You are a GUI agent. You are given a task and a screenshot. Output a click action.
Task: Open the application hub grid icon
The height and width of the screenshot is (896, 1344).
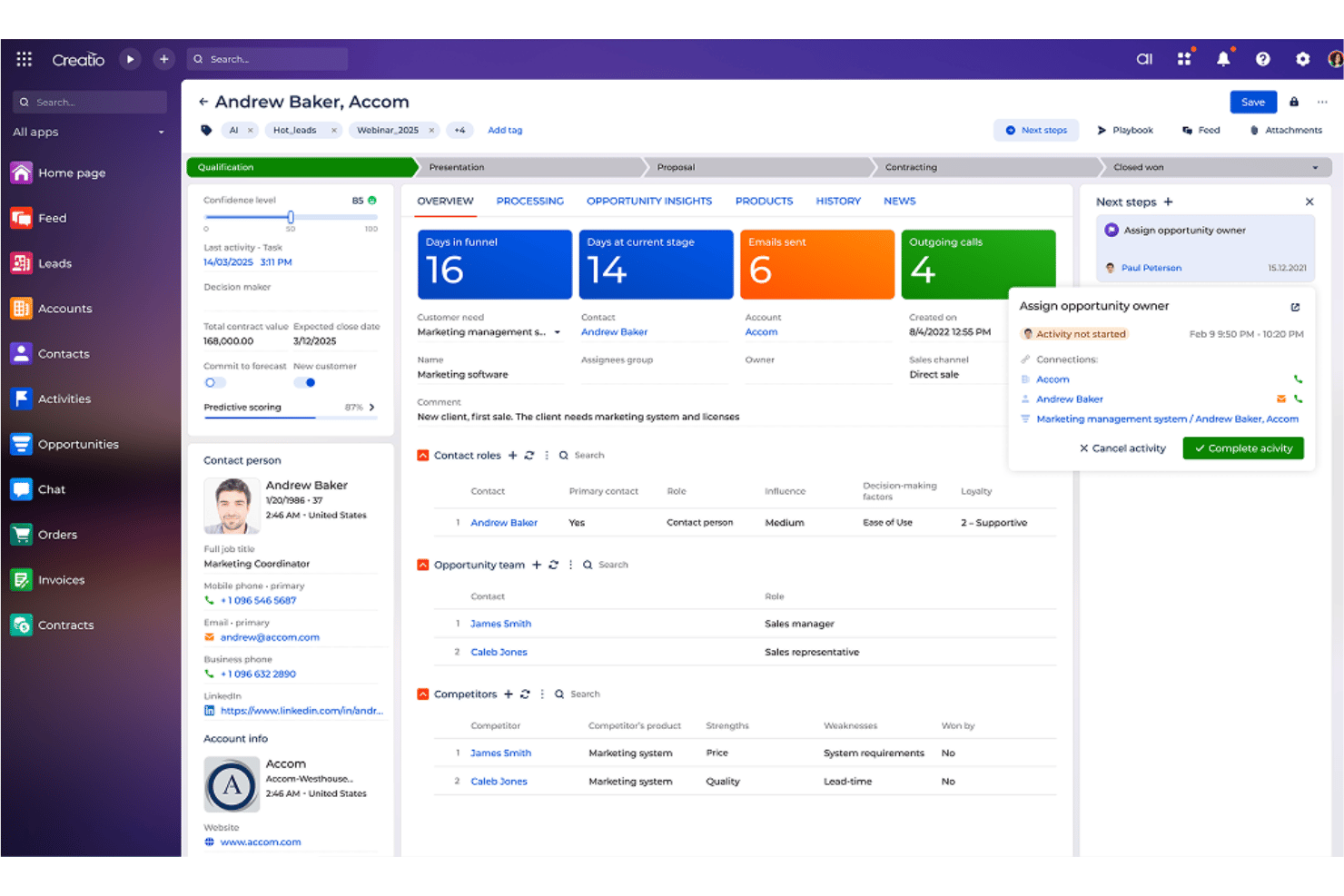[x=1184, y=59]
